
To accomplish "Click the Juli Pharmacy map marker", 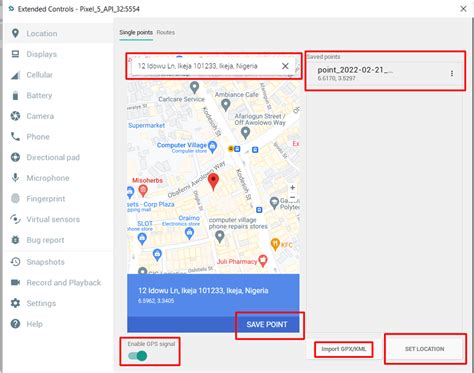I will pyautogui.click(x=263, y=261).
